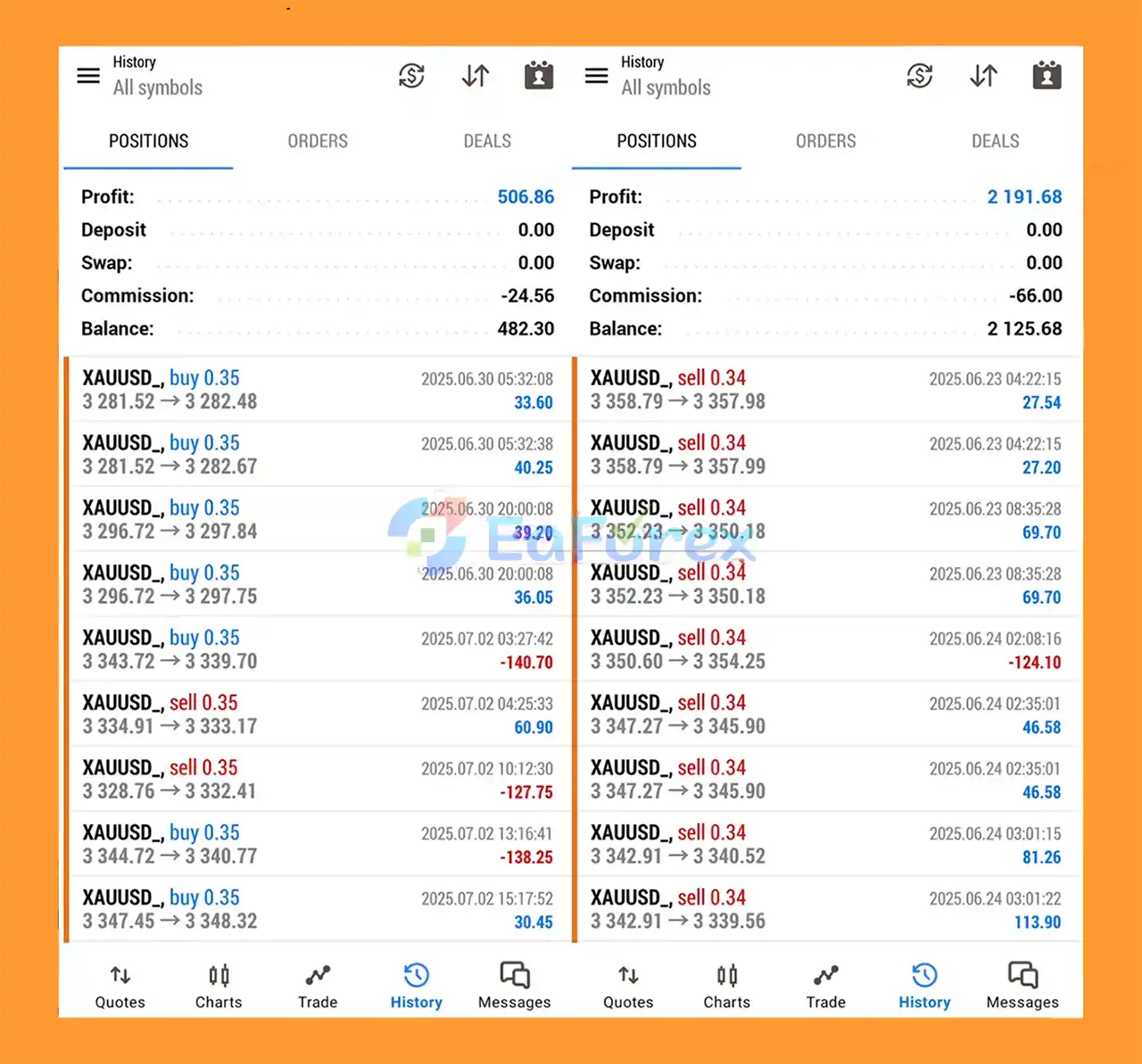1142x1064 pixels.
Task: Tap the currency symbol filter icon in right panel
Action: click(x=920, y=76)
